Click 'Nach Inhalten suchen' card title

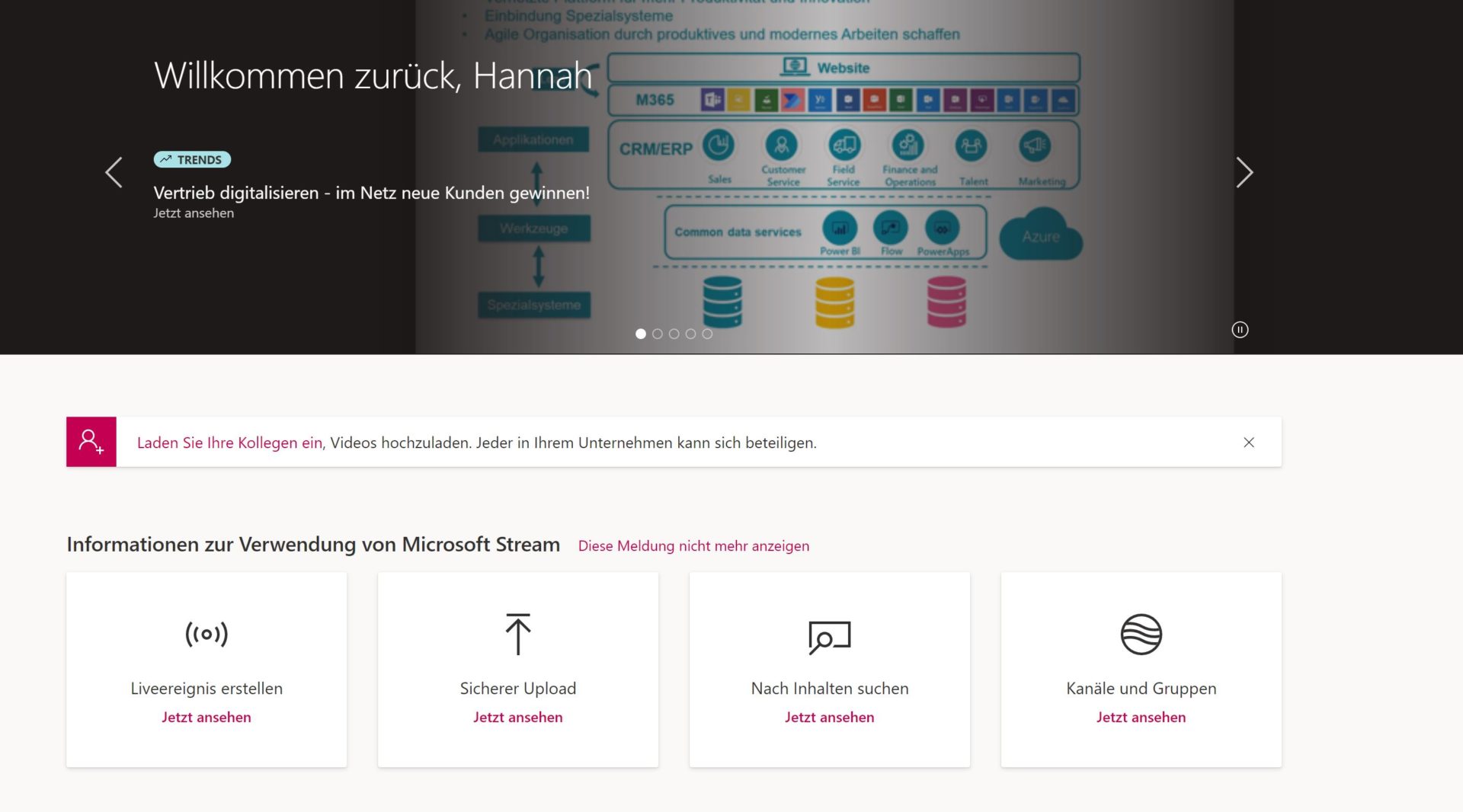(830, 689)
